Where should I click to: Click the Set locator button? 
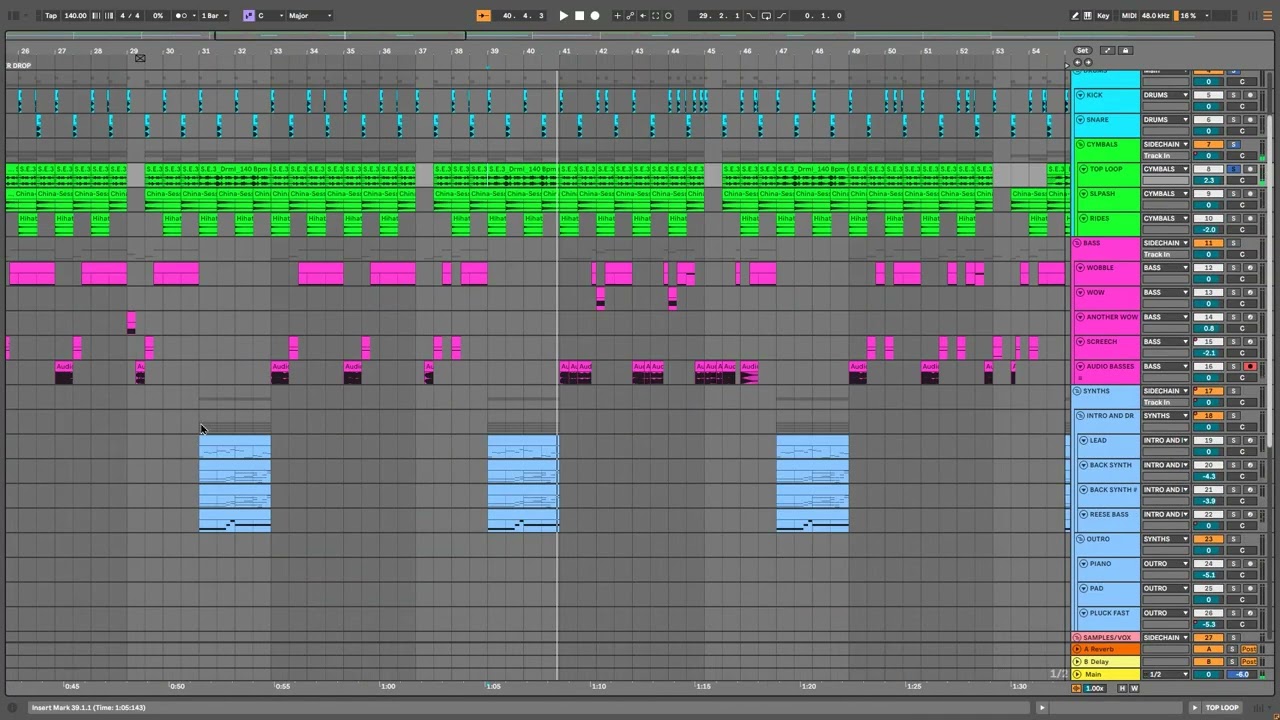pyautogui.click(x=1082, y=50)
